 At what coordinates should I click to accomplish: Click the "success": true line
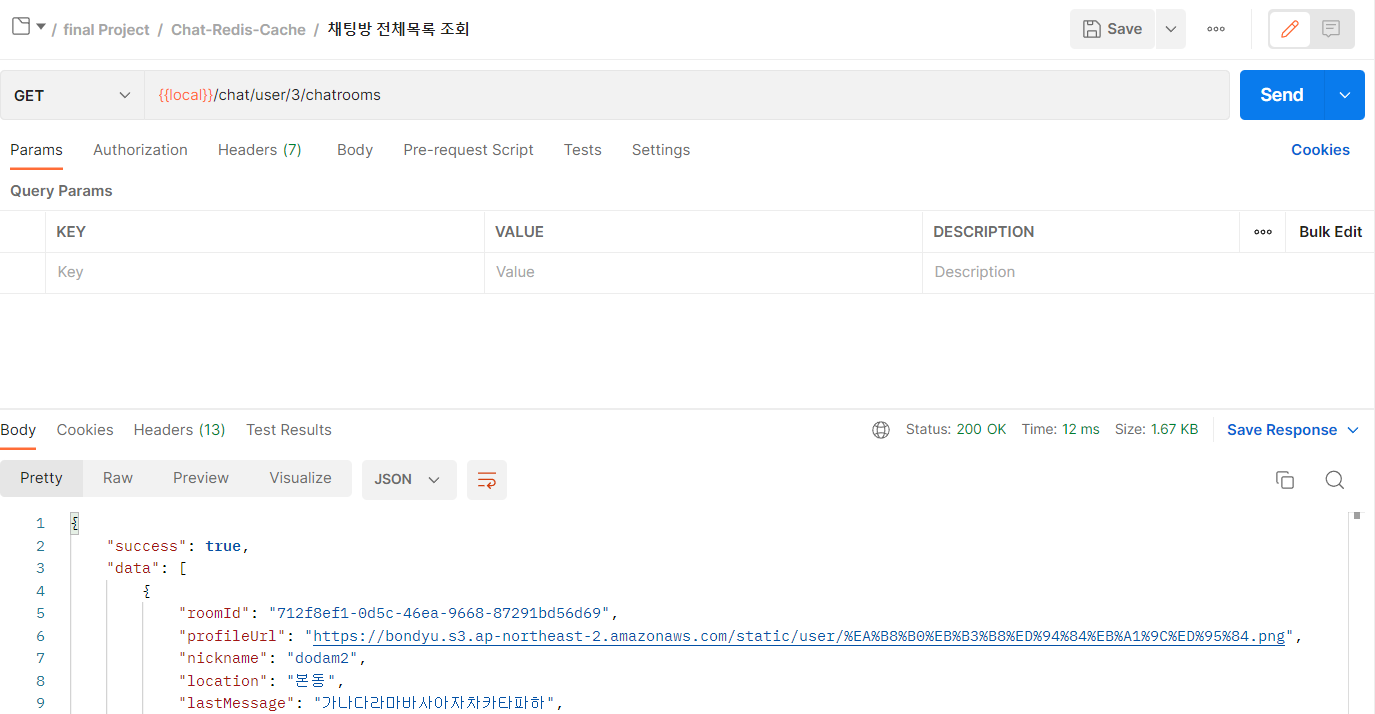176,546
